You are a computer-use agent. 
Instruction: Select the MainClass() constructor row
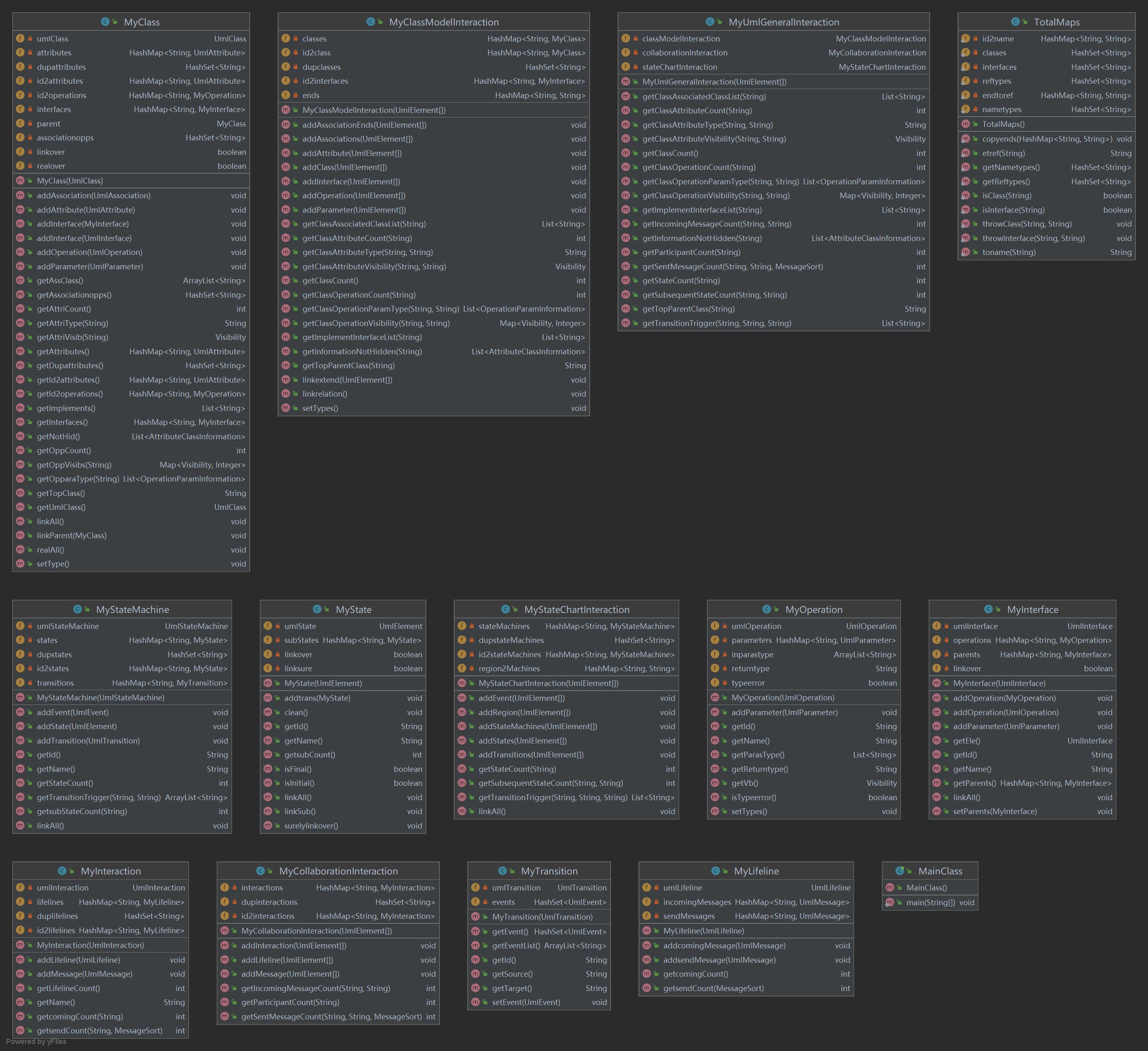click(x=930, y=888)
